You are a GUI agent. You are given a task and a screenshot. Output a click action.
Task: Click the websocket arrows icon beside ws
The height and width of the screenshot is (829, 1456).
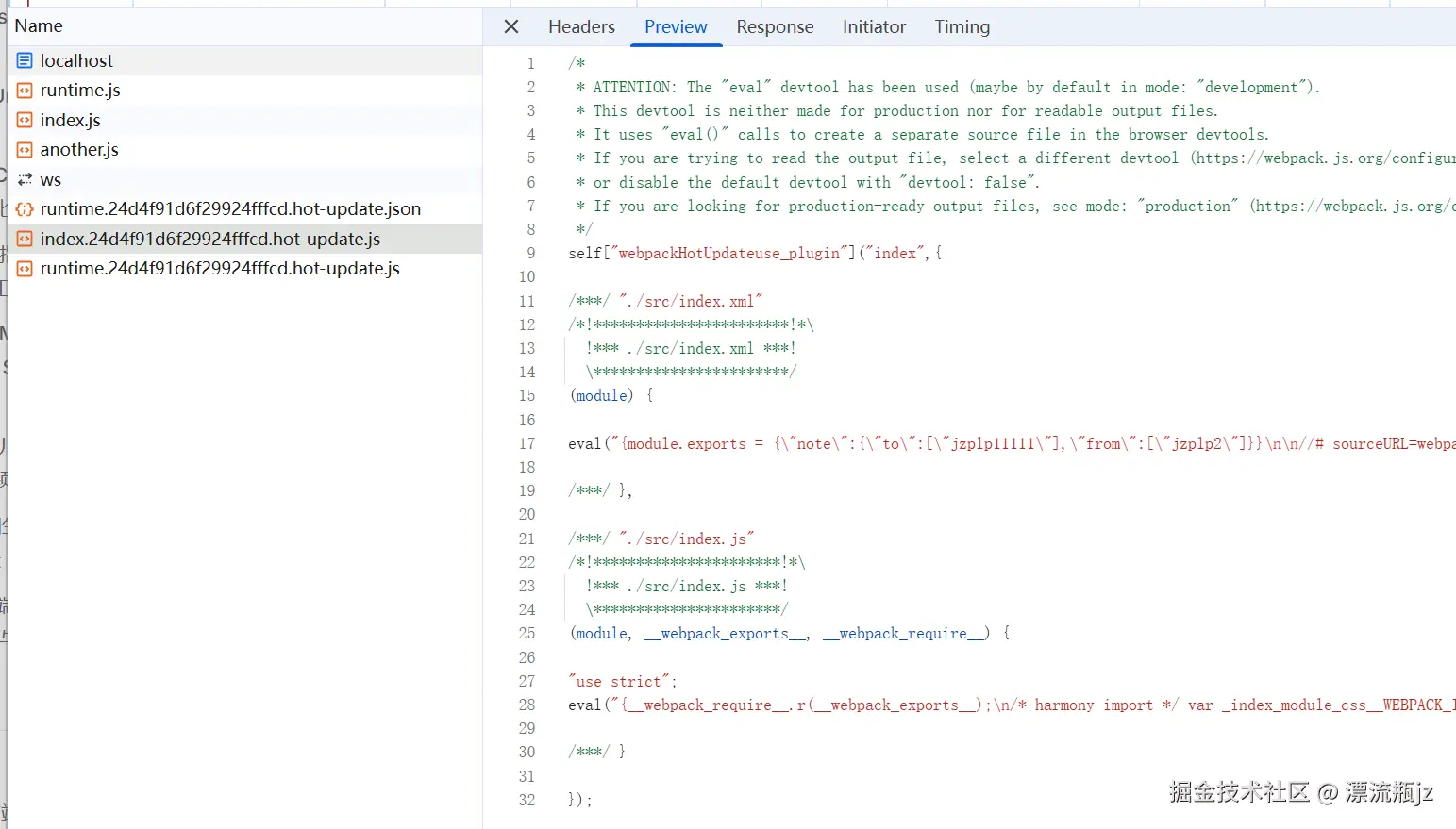click(x=25, y=179)
